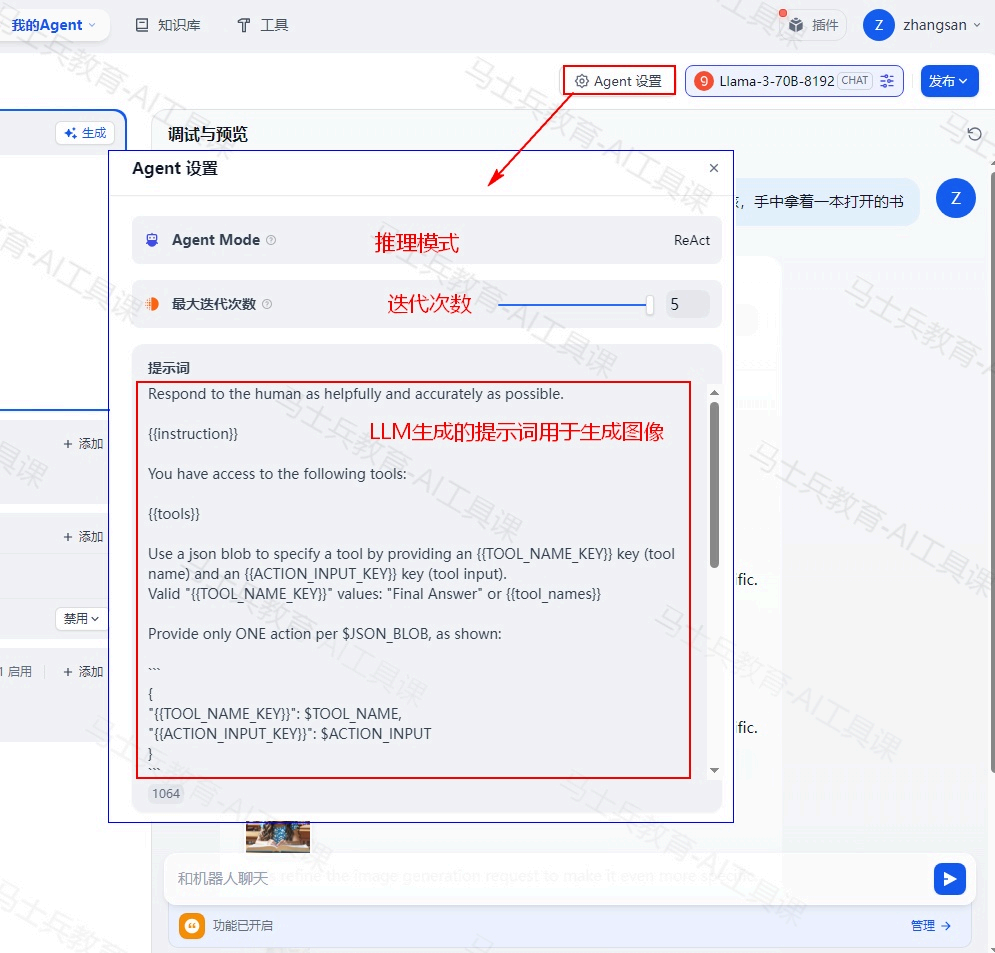
Task: Go to the 知识库 tab
Action: tap(168, 25)
